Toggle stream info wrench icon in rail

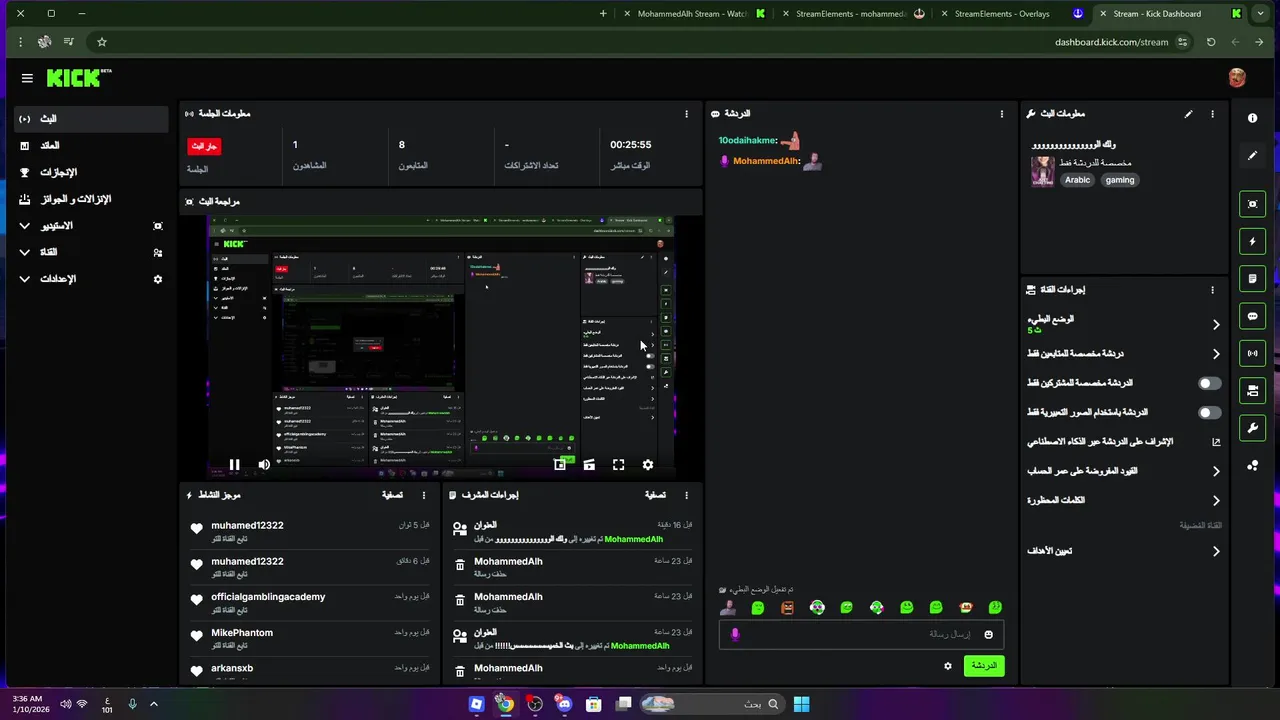point(1252,428)
